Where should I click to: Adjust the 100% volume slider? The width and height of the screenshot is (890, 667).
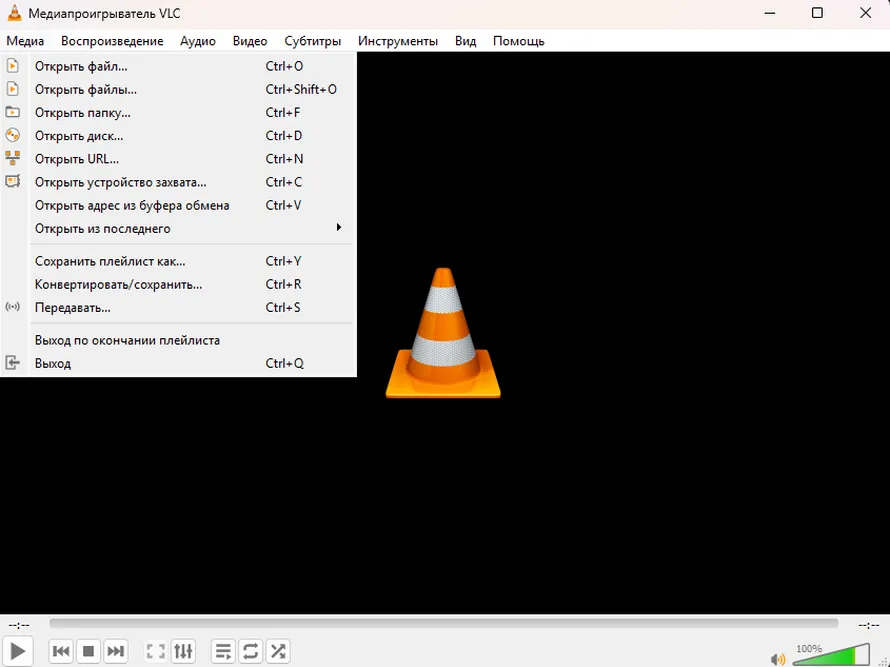831,655
